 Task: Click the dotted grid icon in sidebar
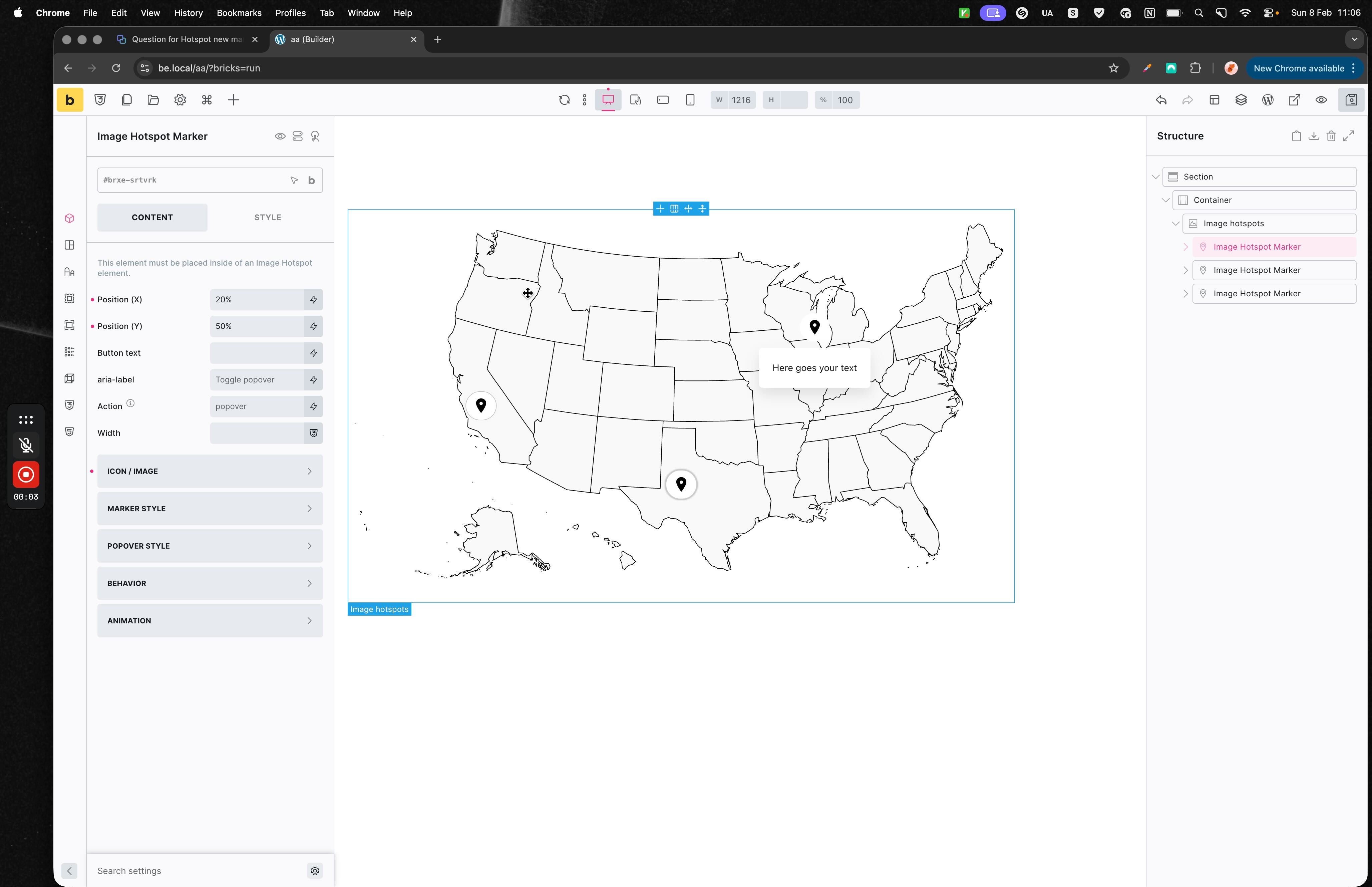tap(70, 352)
